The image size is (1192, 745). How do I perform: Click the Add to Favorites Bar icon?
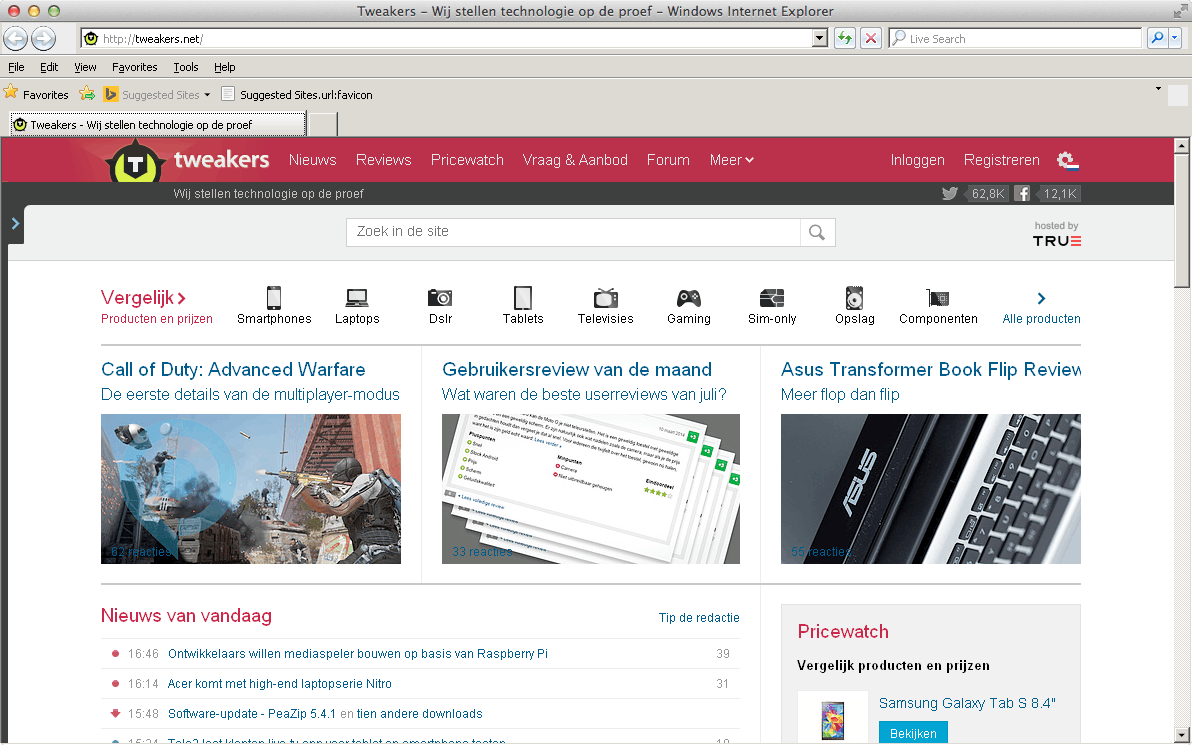tap(87, 94)
